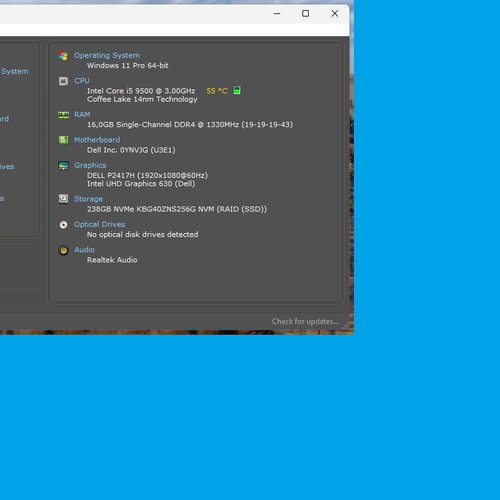Open the CPU section link
500x500 pixels.
point(82,81)
